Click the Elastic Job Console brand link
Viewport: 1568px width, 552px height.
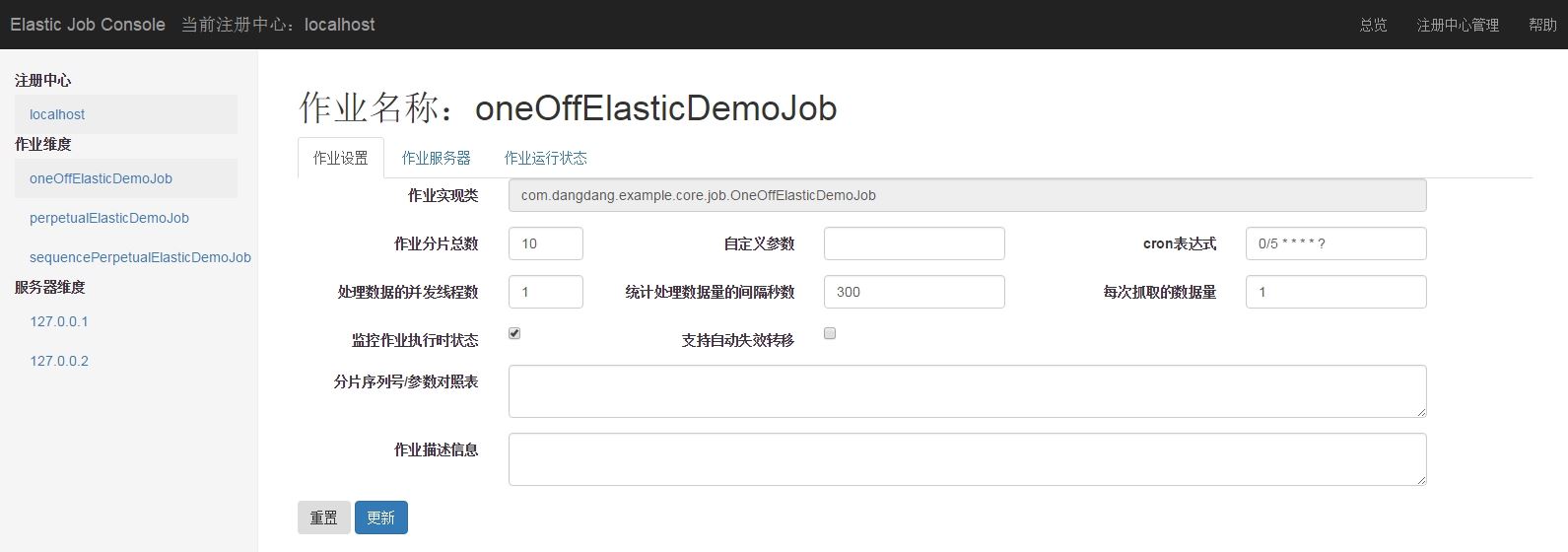point(88,25)
